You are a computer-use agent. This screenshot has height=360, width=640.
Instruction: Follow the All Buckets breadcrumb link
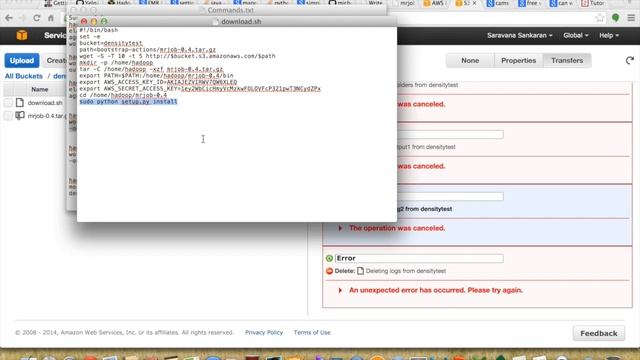24,76
